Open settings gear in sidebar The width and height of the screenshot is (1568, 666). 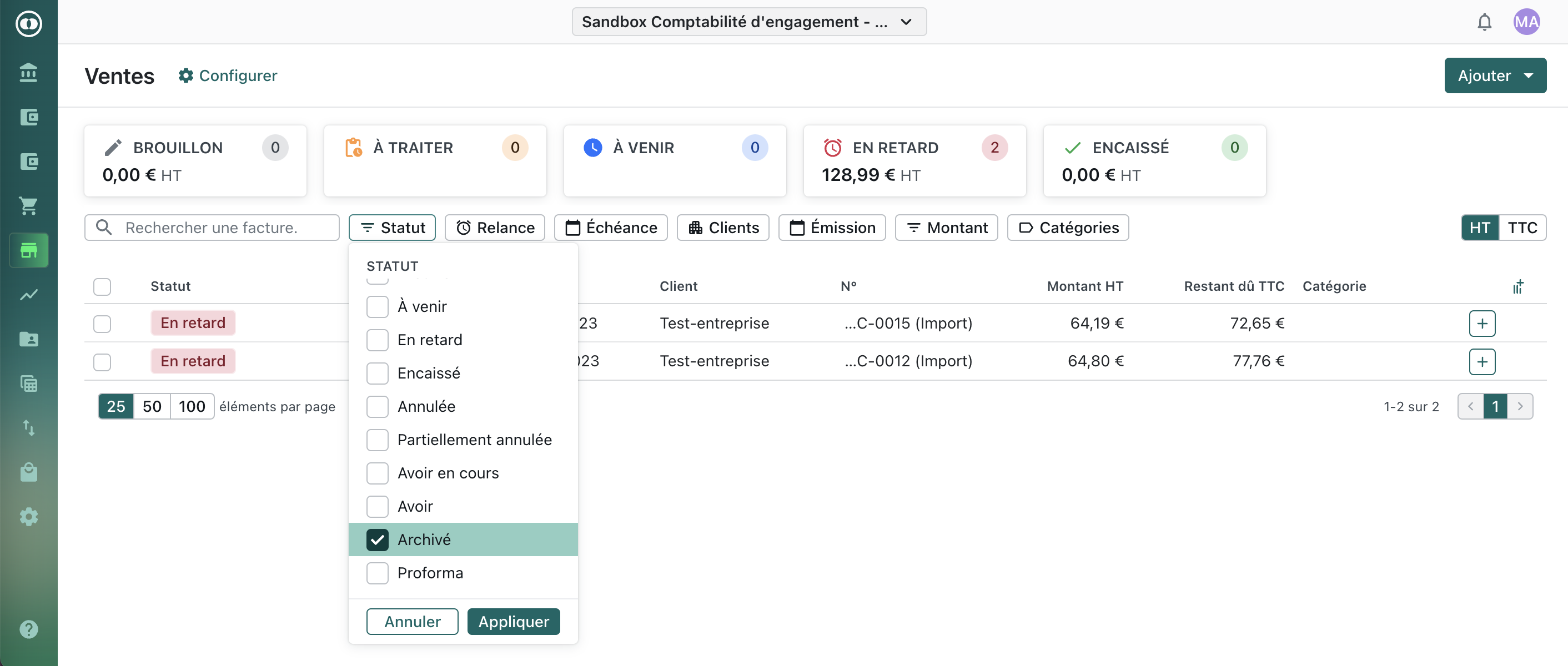click(28, 516)
